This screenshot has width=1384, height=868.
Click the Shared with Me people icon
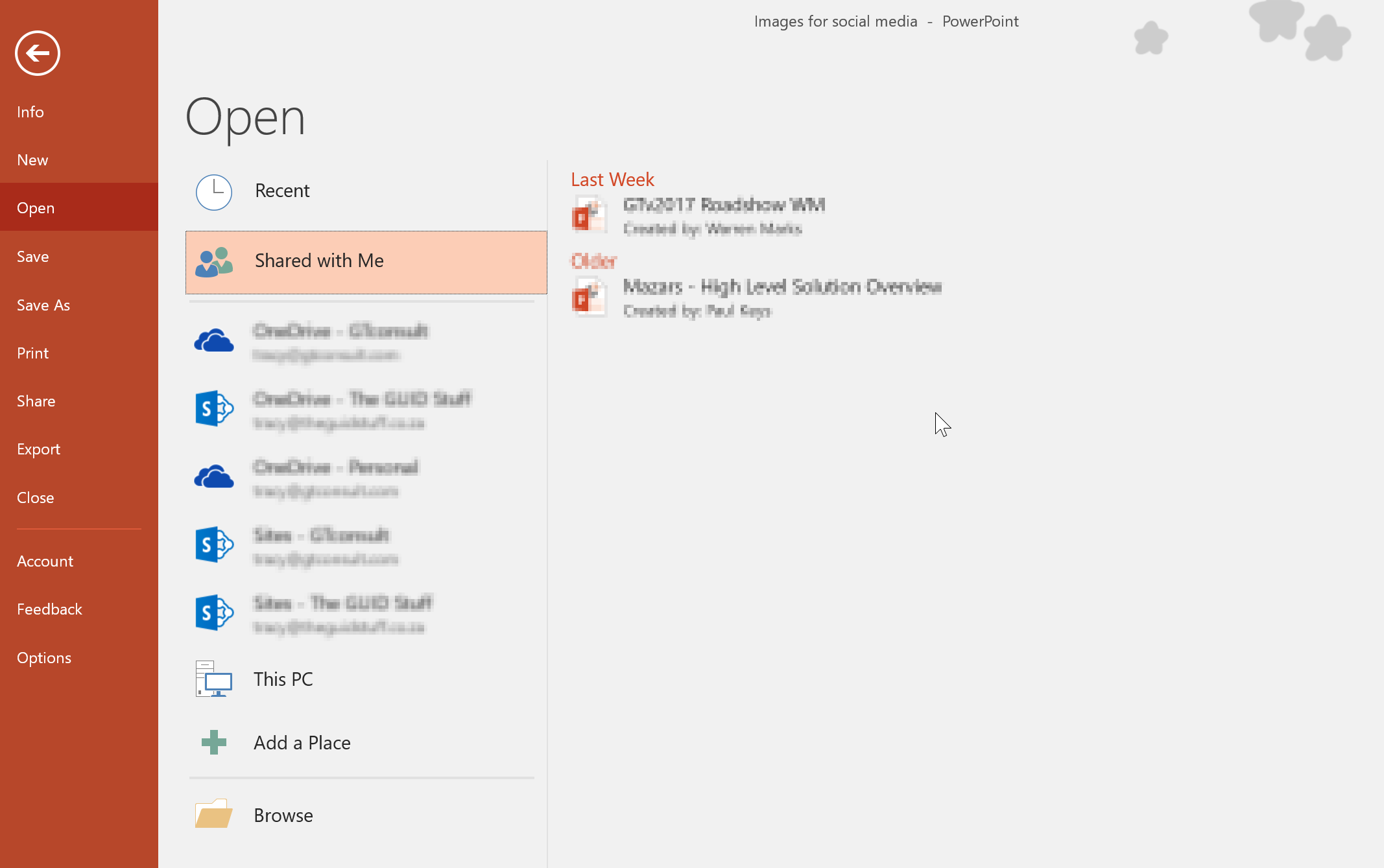[x=214, y=262]
